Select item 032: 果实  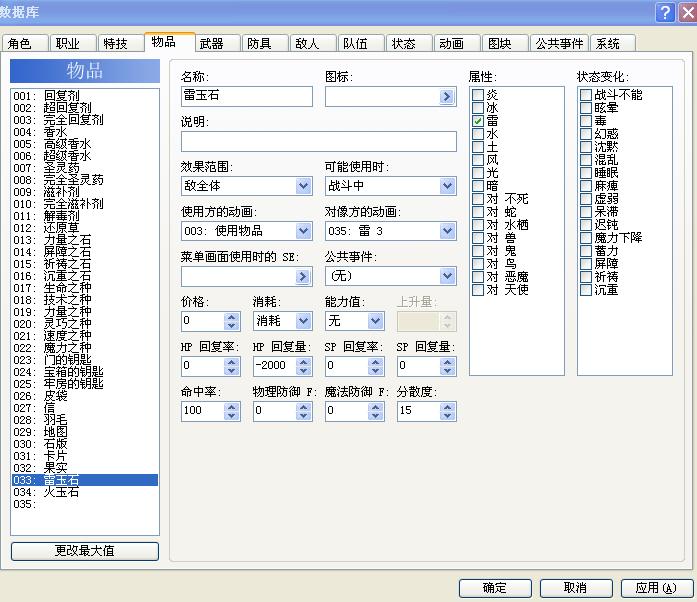point(84,468)
